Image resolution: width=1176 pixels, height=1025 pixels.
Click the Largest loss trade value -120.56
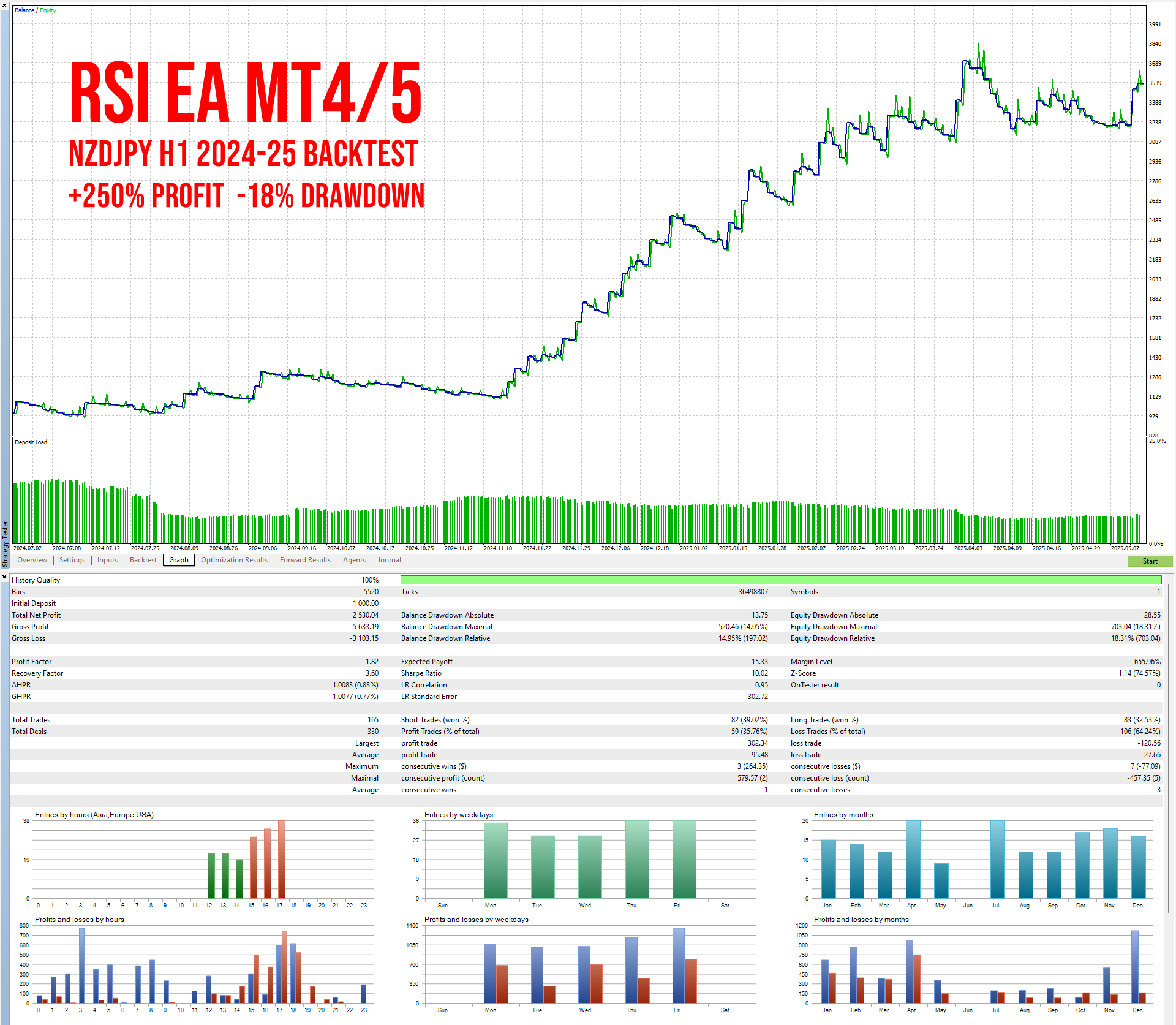(1149, 743)
